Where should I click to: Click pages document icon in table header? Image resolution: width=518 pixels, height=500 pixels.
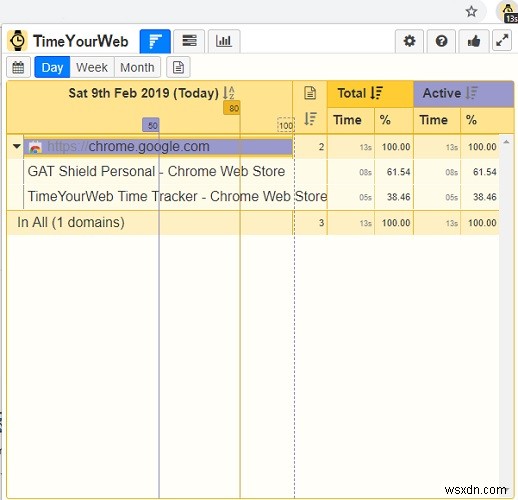pos(310,93)
